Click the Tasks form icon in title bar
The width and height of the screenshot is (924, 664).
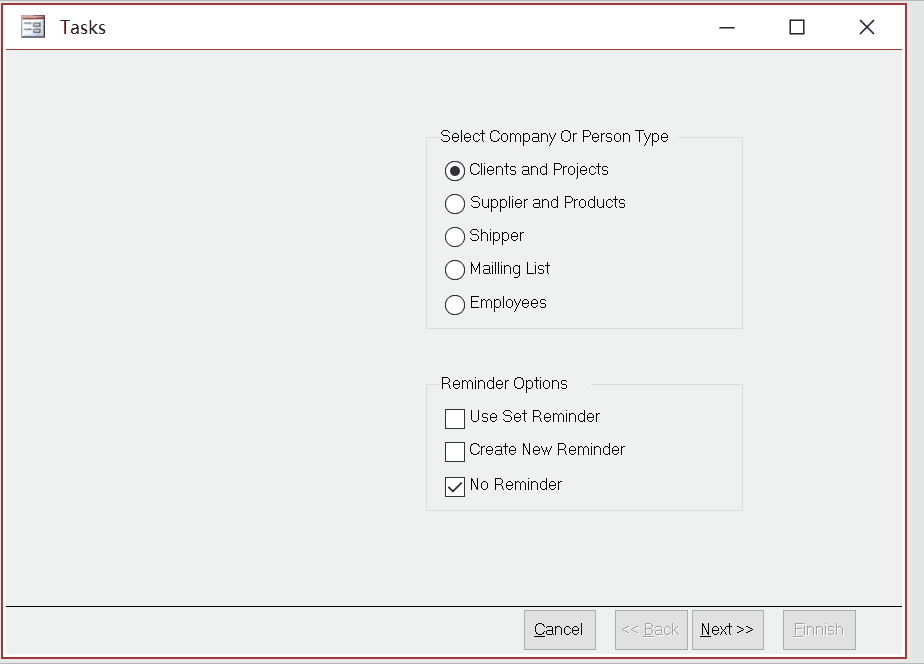point(32,27)
